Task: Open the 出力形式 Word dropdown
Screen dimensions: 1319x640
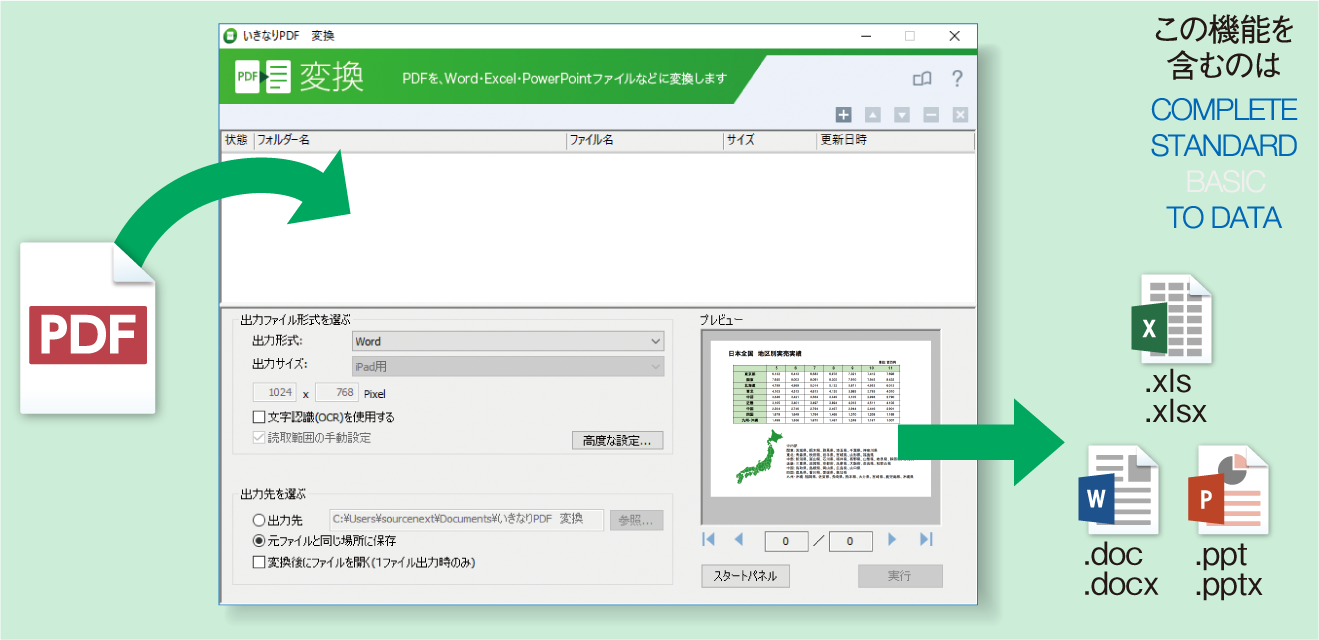Action: 508,341
